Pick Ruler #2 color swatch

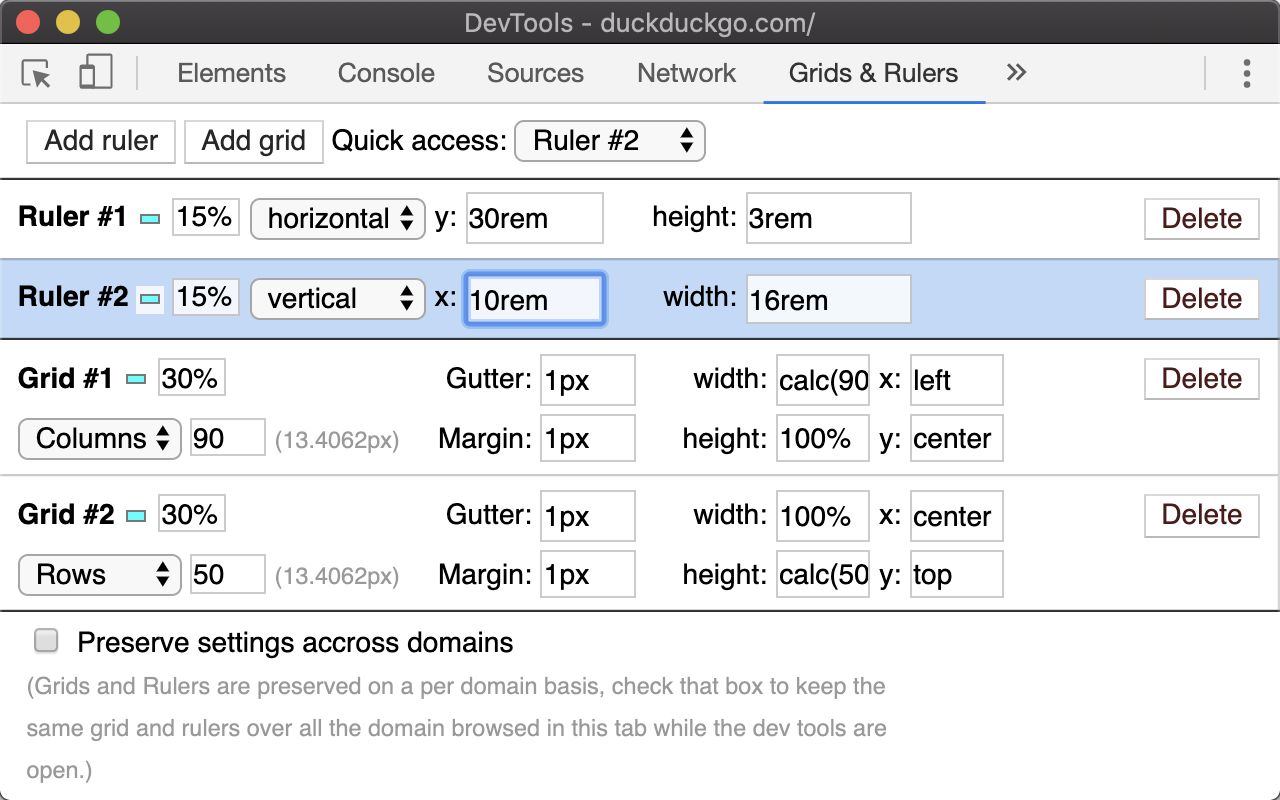[150, 298]
